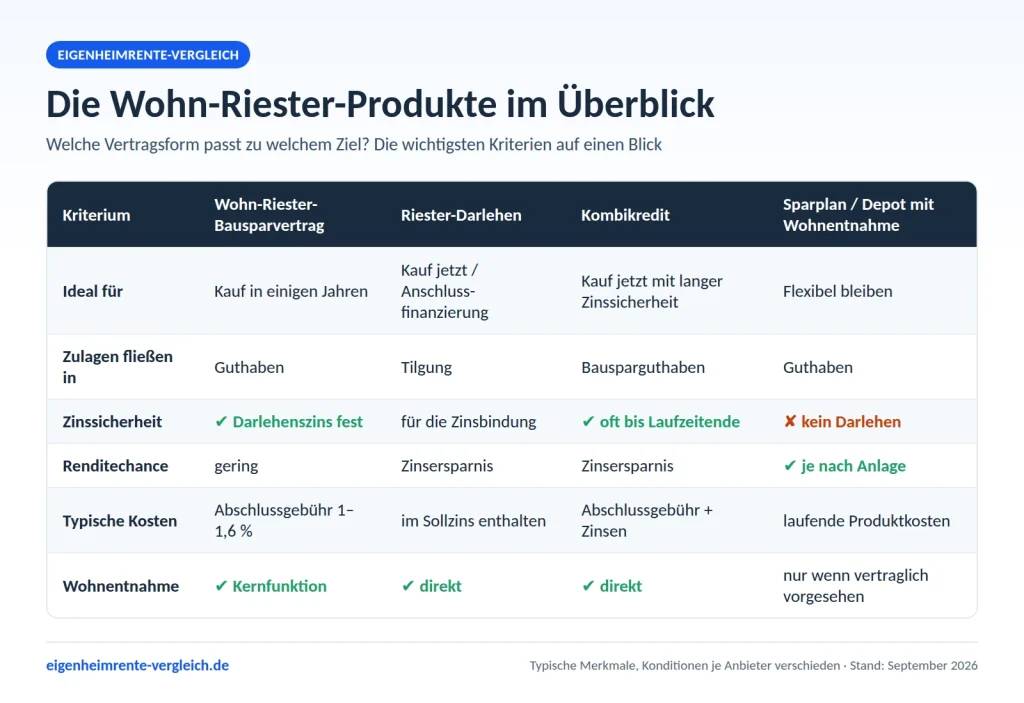The image size is (1024, 703).
Task: Click the Zulagen fließen in row label
Action: click(x=118, y=367)
